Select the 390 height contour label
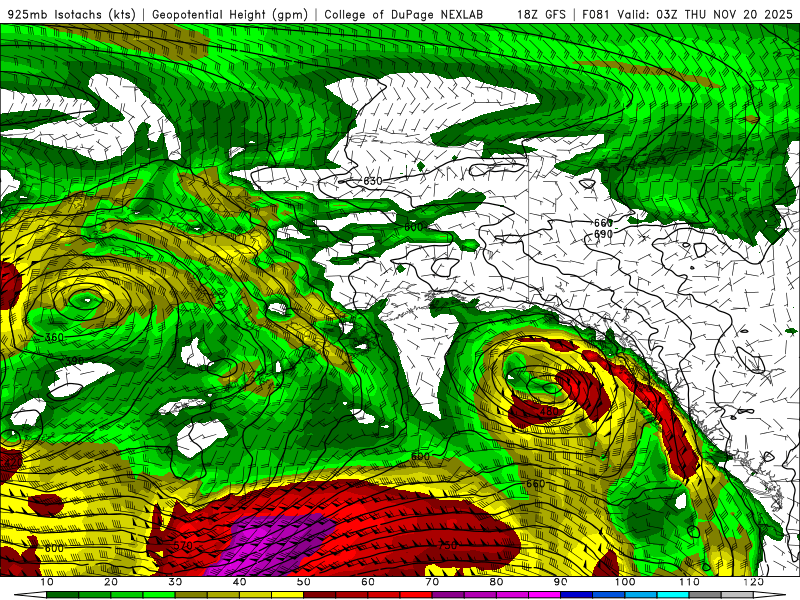The width and height of the screenshot is (800, 600). tap(74, 361)
